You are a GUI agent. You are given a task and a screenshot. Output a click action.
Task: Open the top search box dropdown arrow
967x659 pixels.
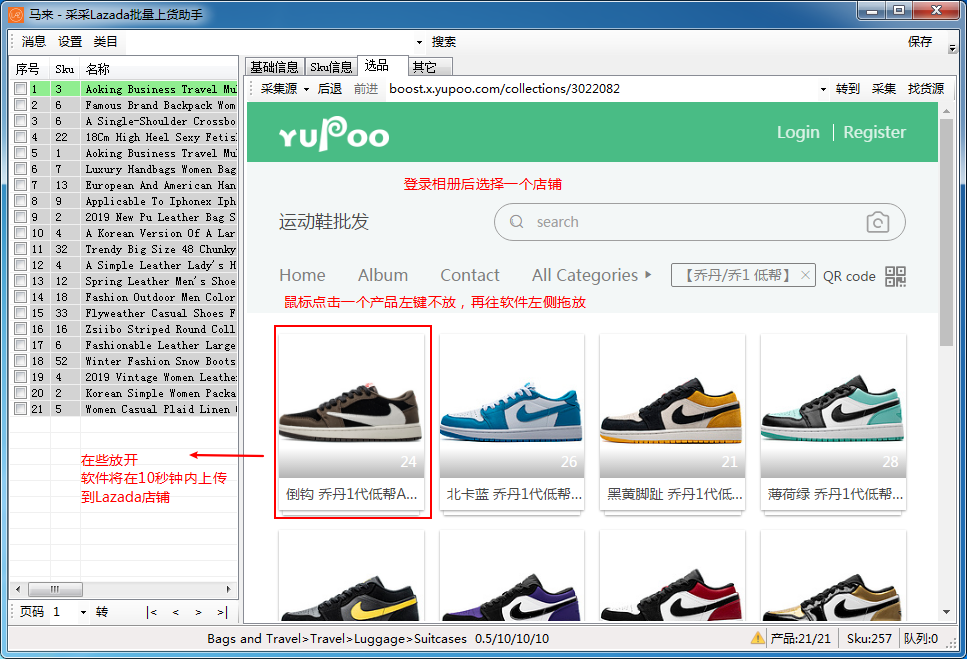tap(419, 43)
